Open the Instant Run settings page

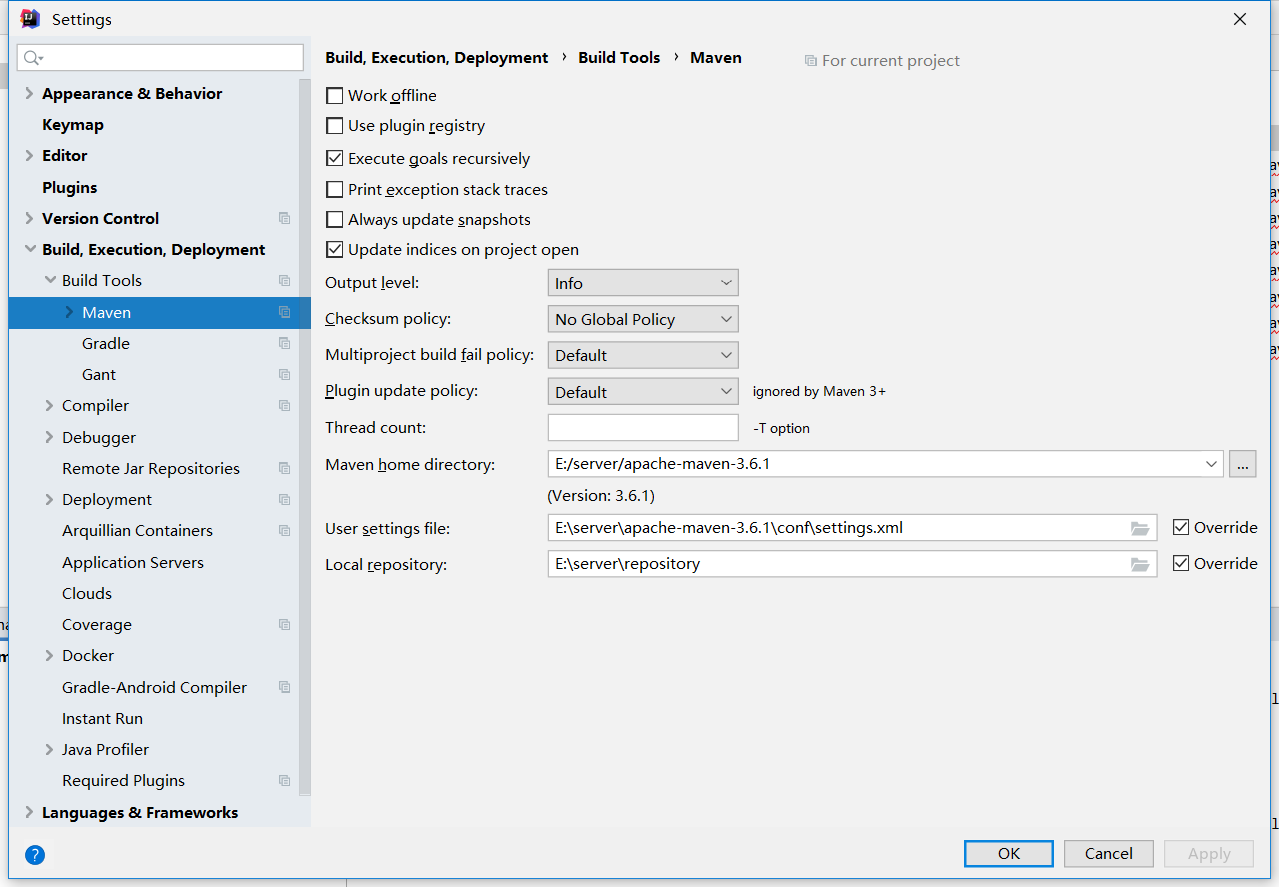click(102, 718)
